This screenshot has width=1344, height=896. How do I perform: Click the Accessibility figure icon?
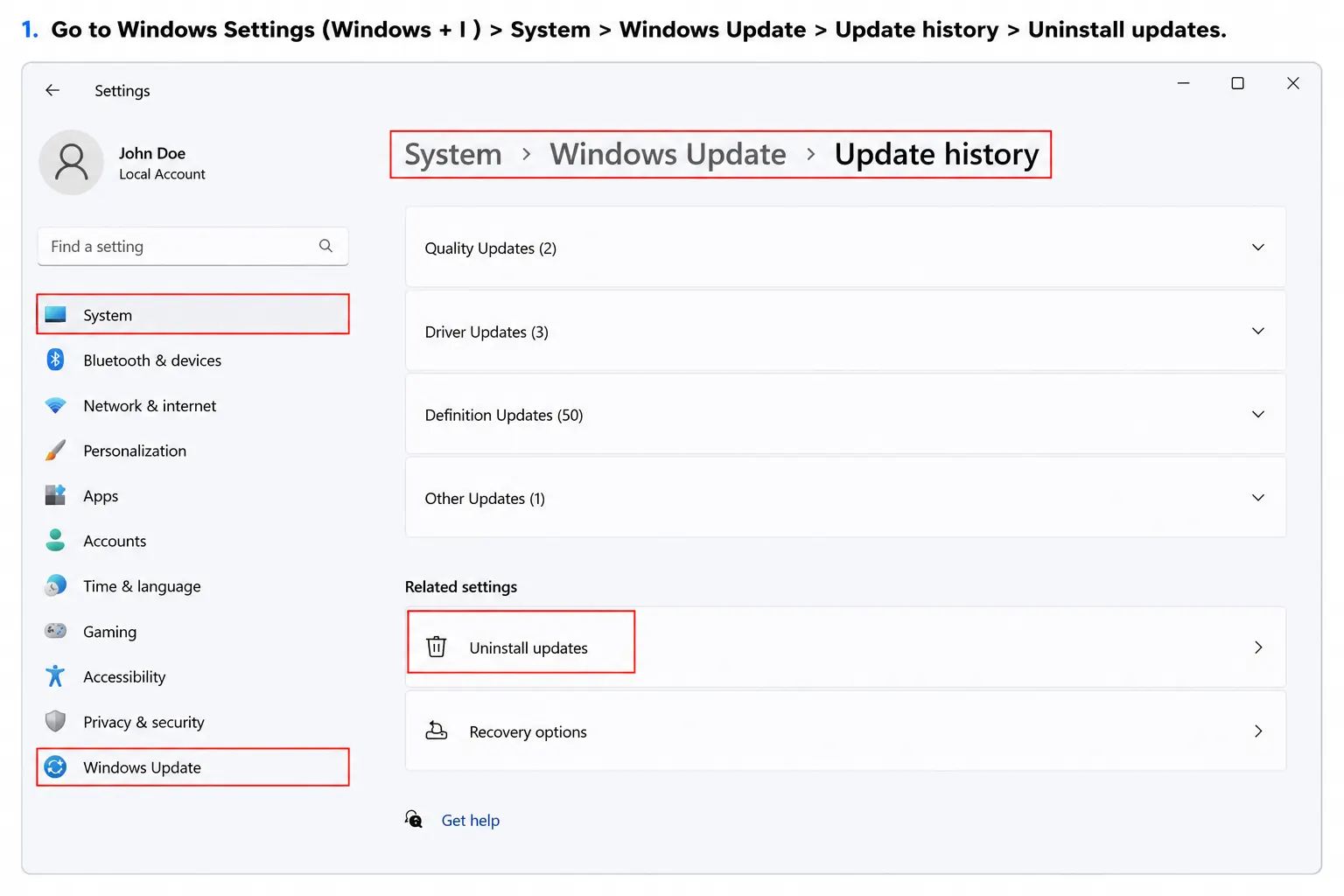click(55, 676)
